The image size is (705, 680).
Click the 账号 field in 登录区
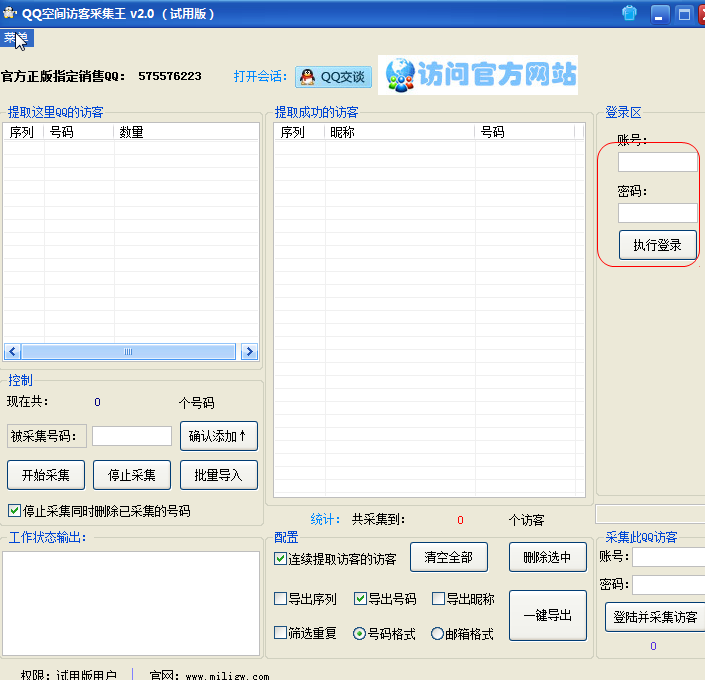point(657,162)
